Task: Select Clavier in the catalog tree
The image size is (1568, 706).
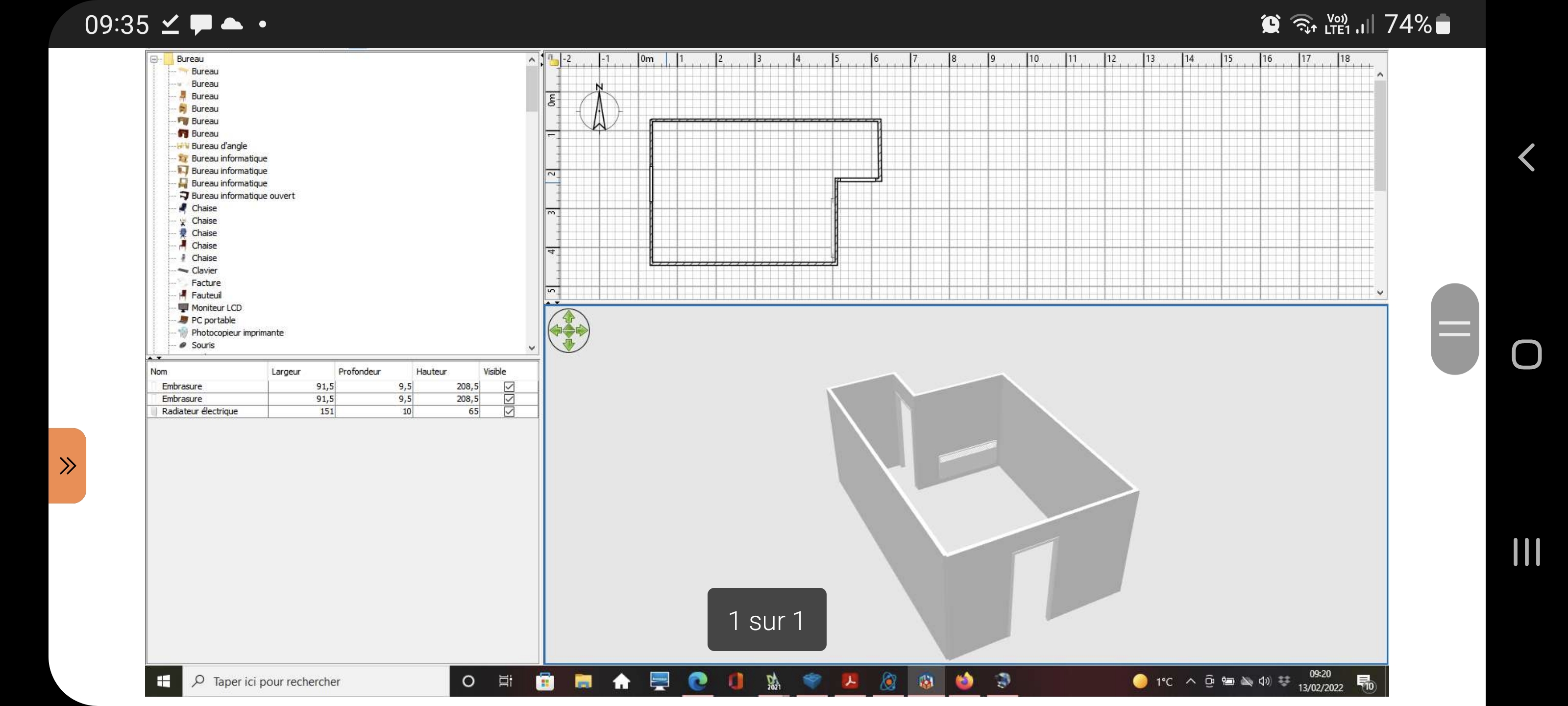Action: point(204,271)
